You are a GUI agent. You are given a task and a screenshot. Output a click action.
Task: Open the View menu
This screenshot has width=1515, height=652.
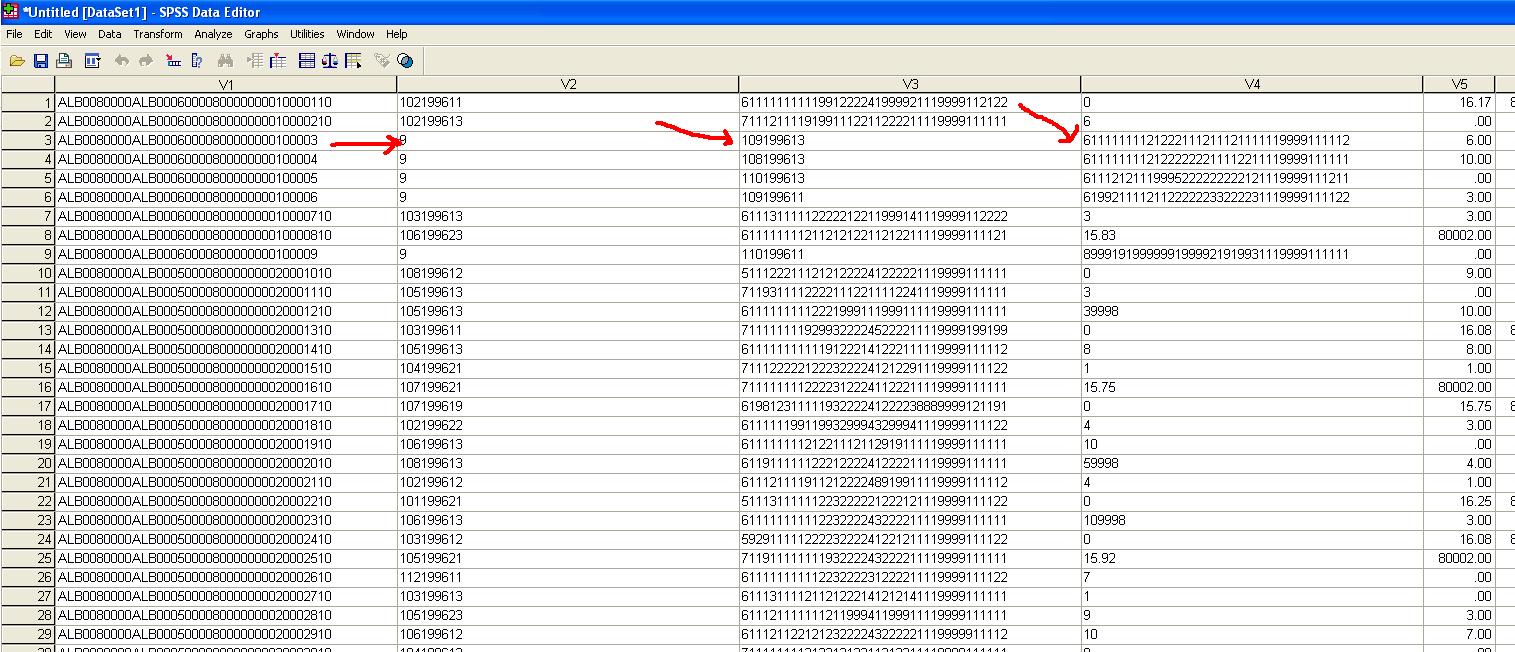pos(75,34)
